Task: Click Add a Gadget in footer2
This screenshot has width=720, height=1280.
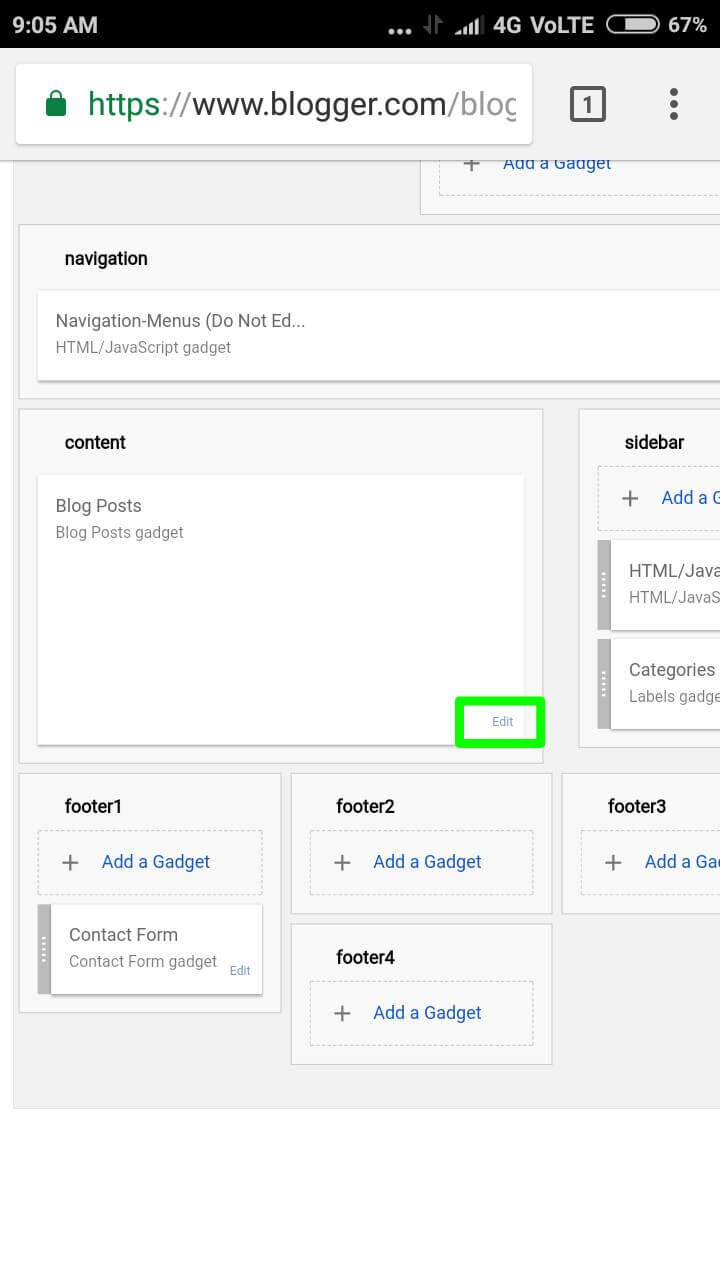Action: (427, 861)
